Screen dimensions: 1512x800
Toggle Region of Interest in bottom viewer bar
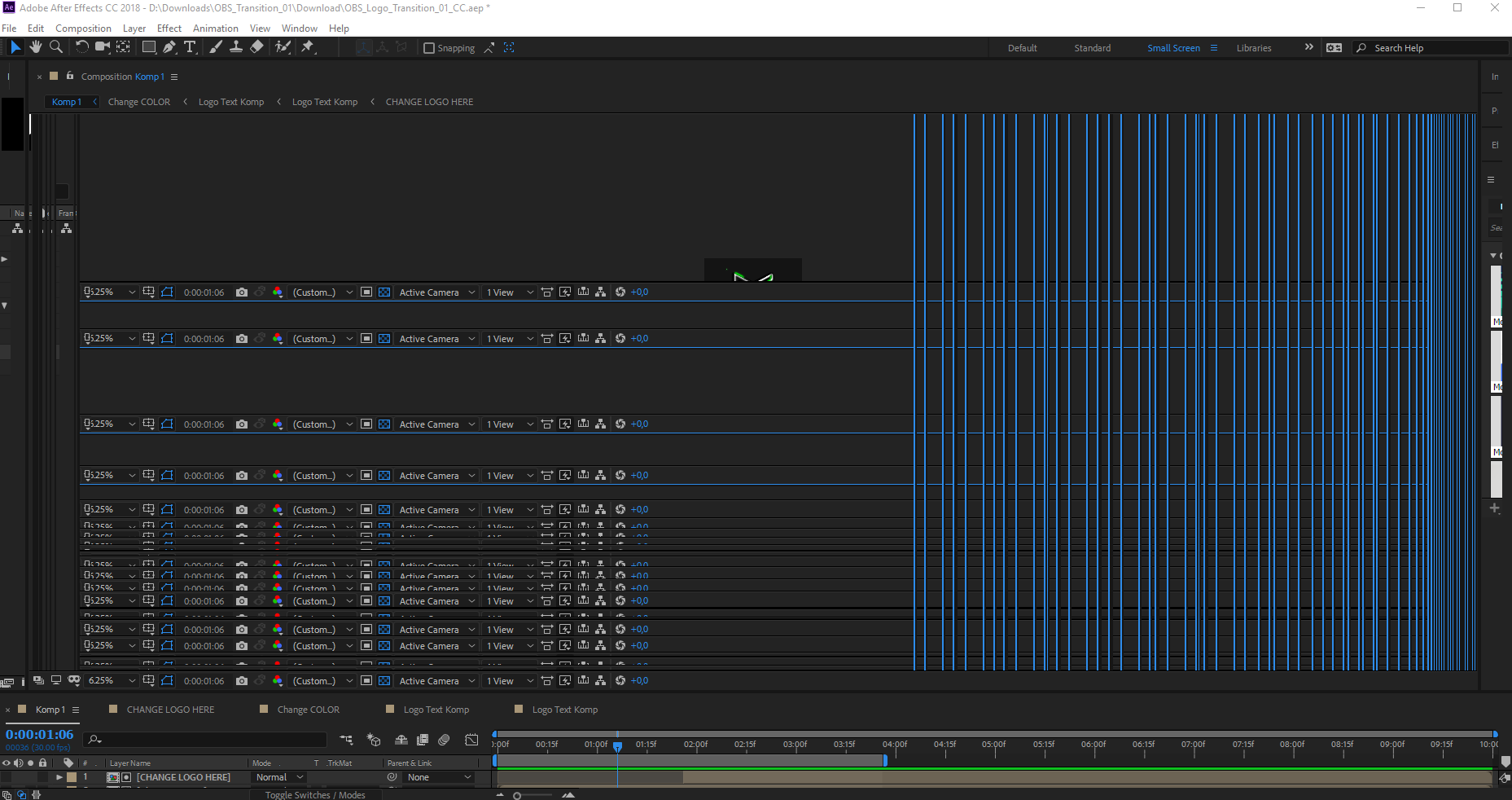[x=366, y=680]
